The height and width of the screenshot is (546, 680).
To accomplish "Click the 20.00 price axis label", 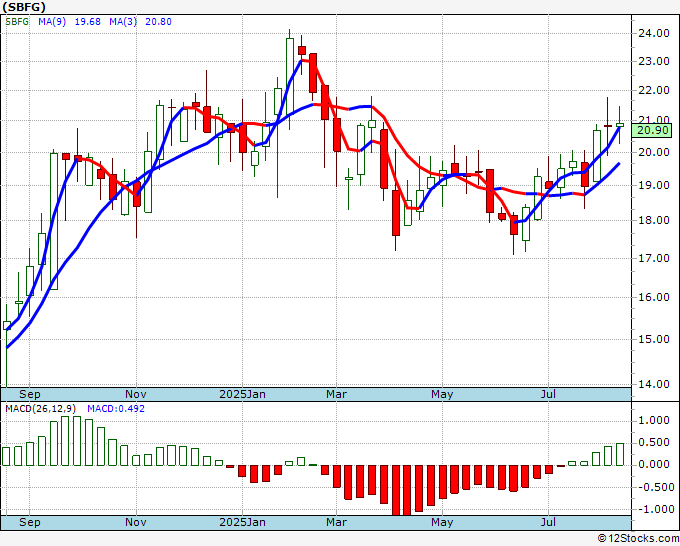I will 654,152.
